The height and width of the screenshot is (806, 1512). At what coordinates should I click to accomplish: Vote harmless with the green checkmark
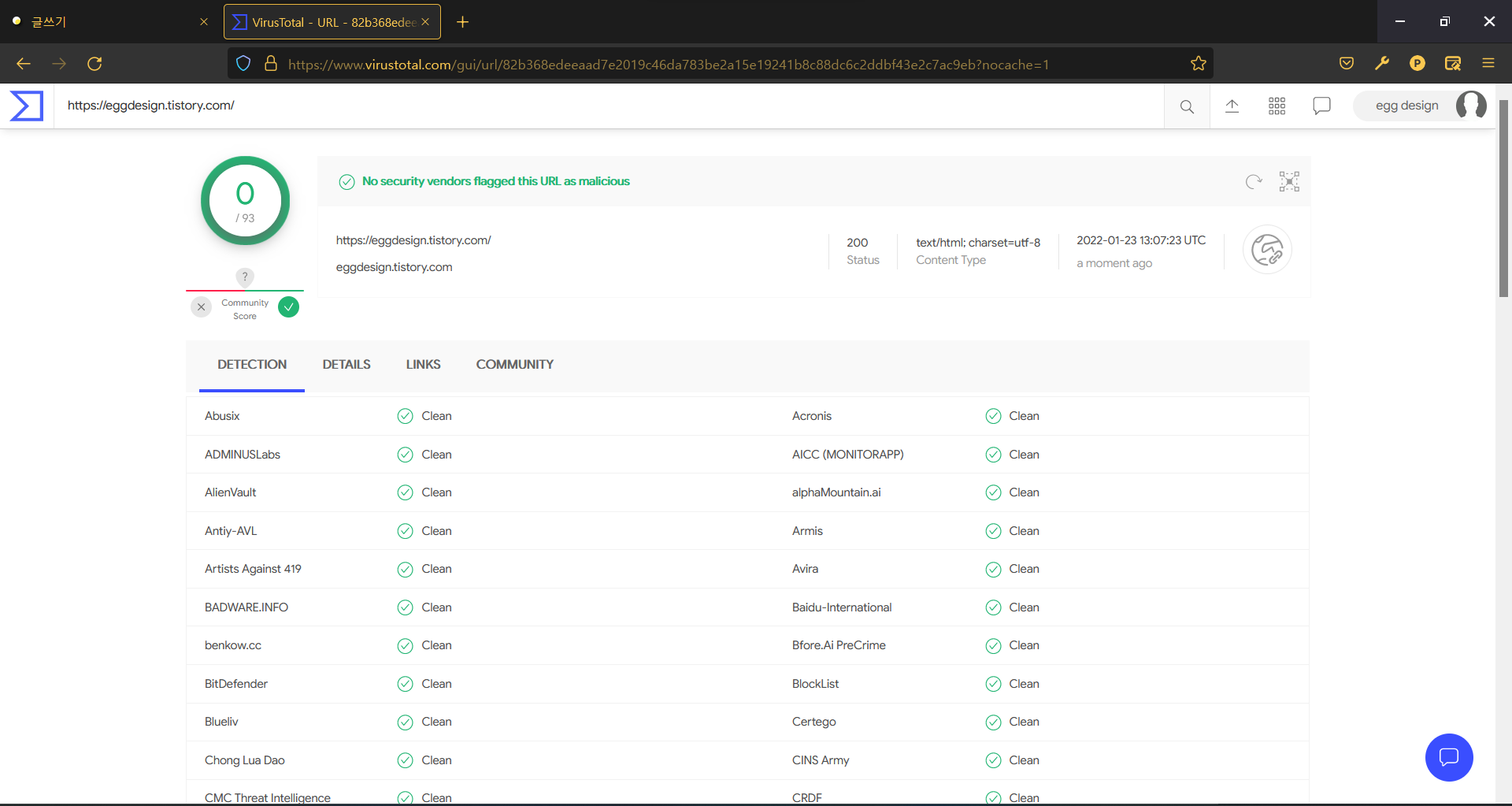pos(289,307)
